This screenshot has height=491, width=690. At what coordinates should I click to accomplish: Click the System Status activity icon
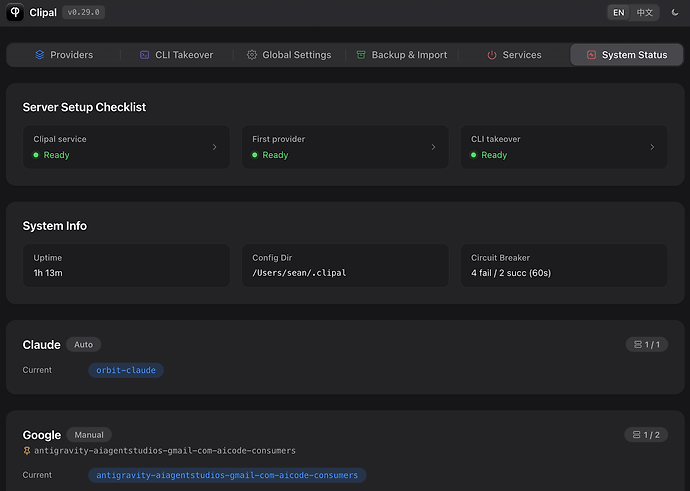(591, 55)
